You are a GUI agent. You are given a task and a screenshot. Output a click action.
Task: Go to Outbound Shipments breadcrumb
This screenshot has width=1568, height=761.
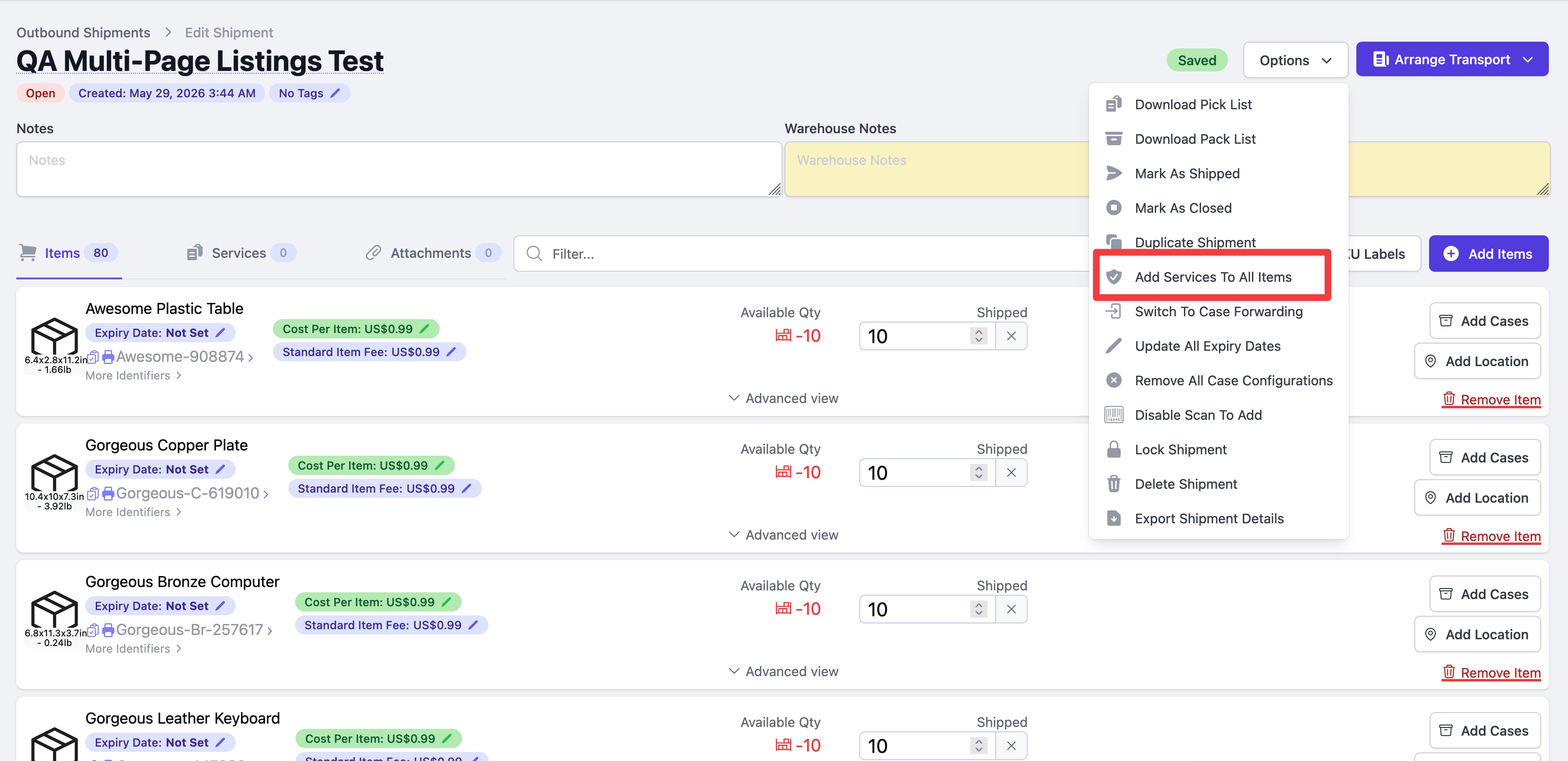(83, 32)
